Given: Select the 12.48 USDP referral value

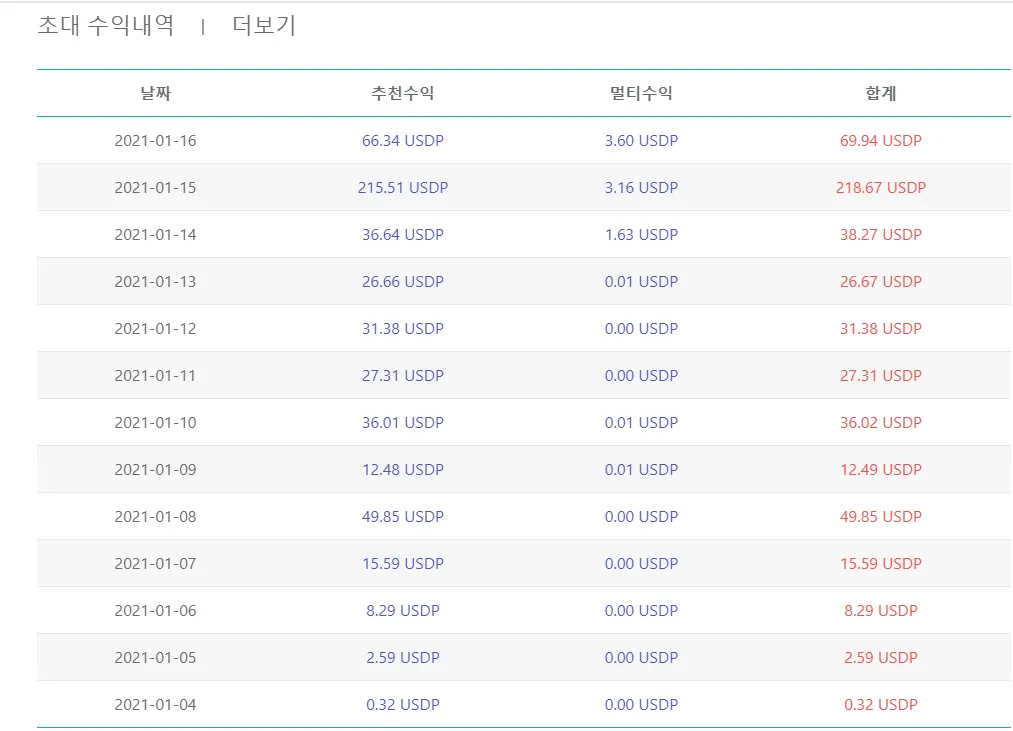Looking at the screenshot, I should (x=402, y=470).
